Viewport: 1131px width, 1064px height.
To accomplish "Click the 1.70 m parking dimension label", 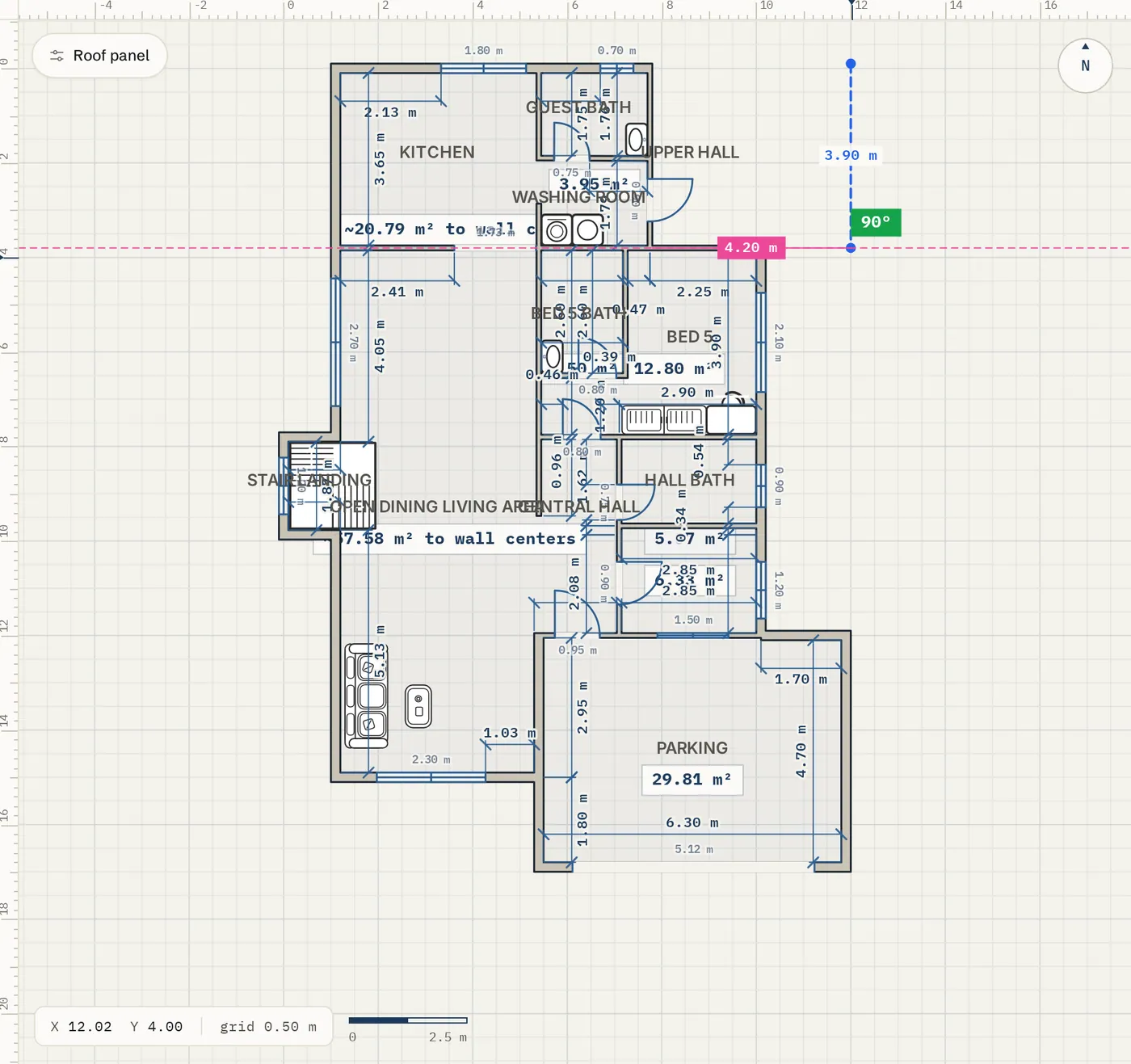I will (x=801, y=679).
